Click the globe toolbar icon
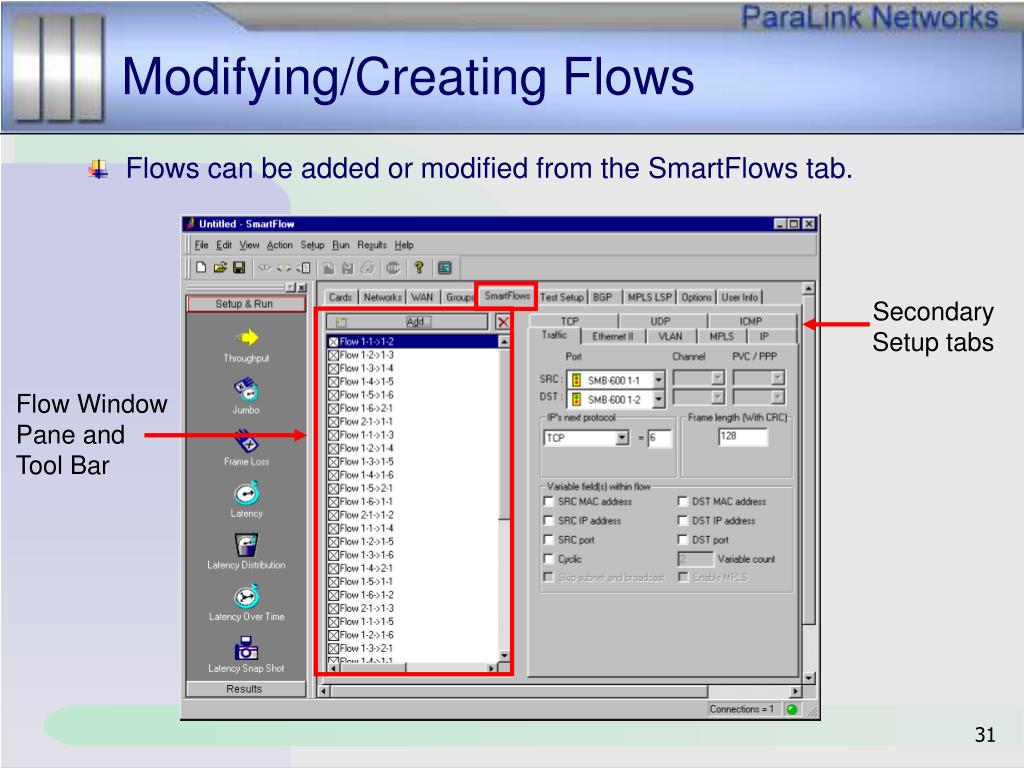Viewport: 1024px width, 768px height. click(392, 267)
